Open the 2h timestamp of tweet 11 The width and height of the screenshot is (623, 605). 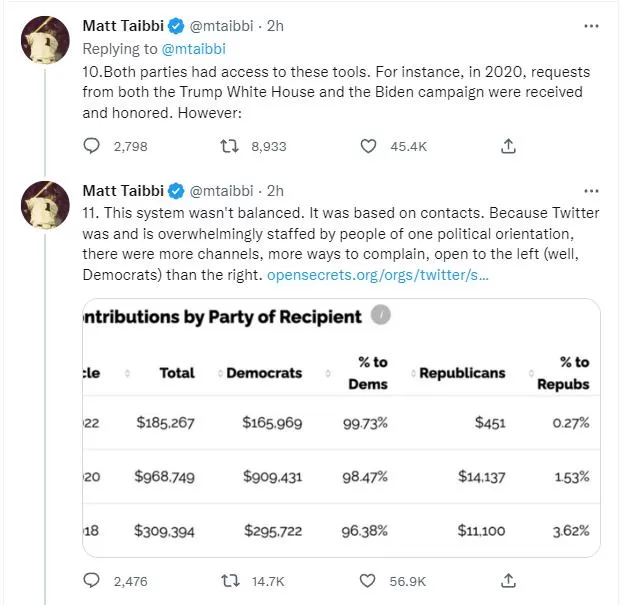point(275,191)
